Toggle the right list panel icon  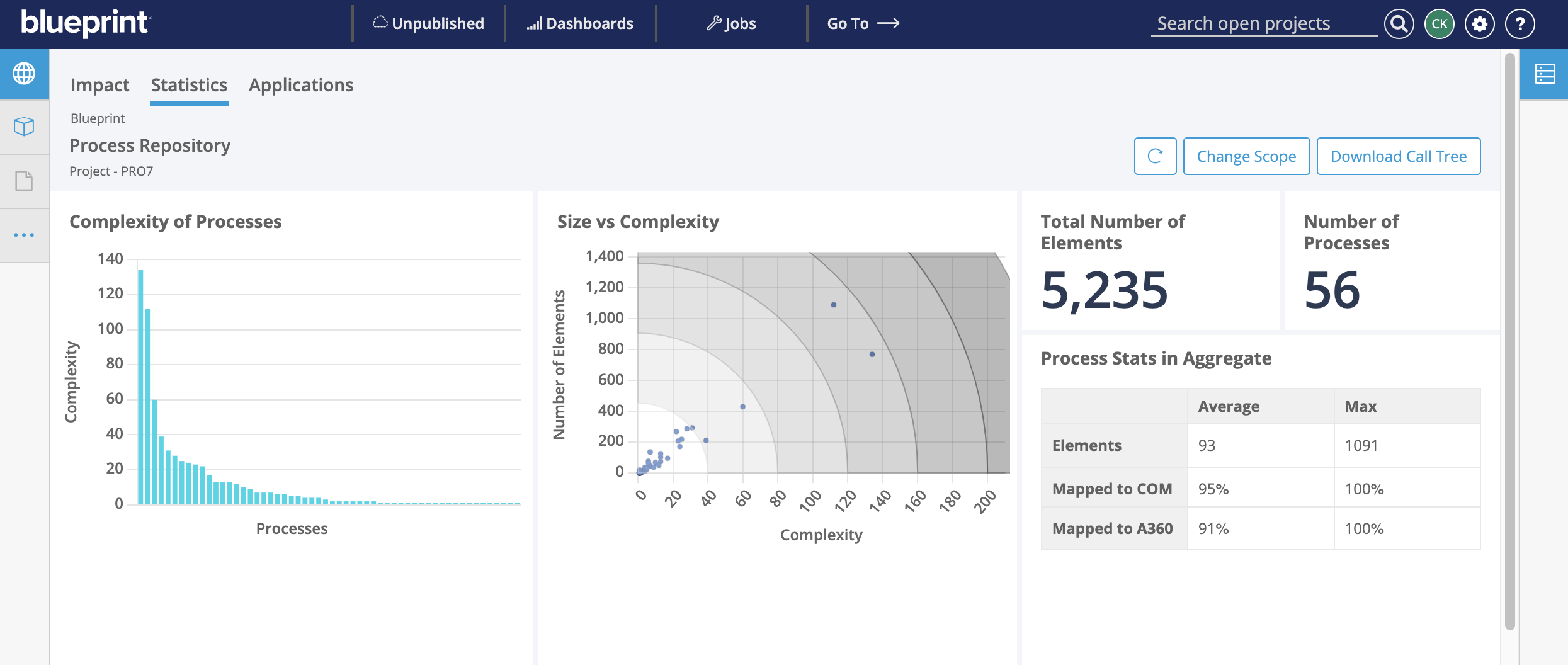(1545, 74)
